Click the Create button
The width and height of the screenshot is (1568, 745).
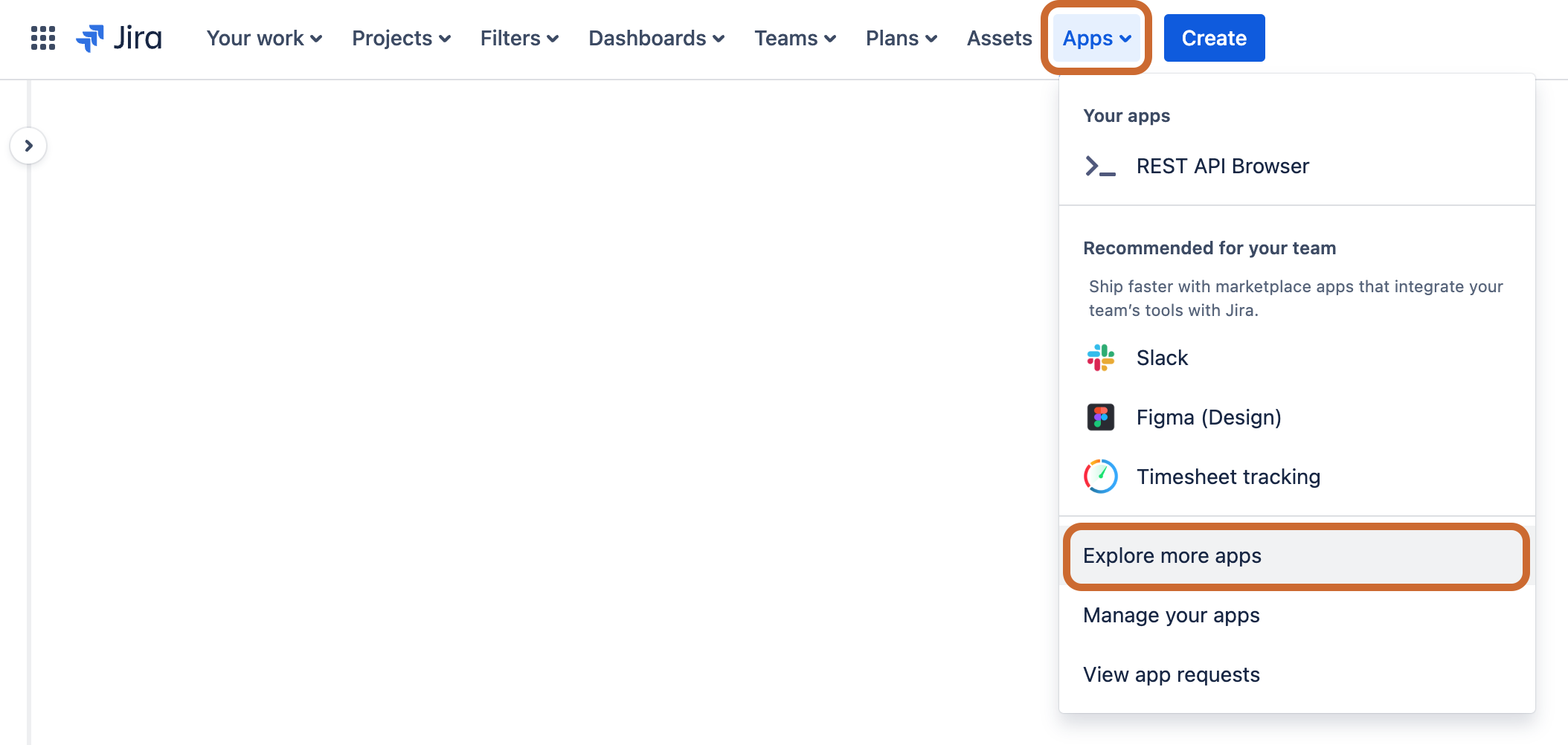tap(1214, 38)
